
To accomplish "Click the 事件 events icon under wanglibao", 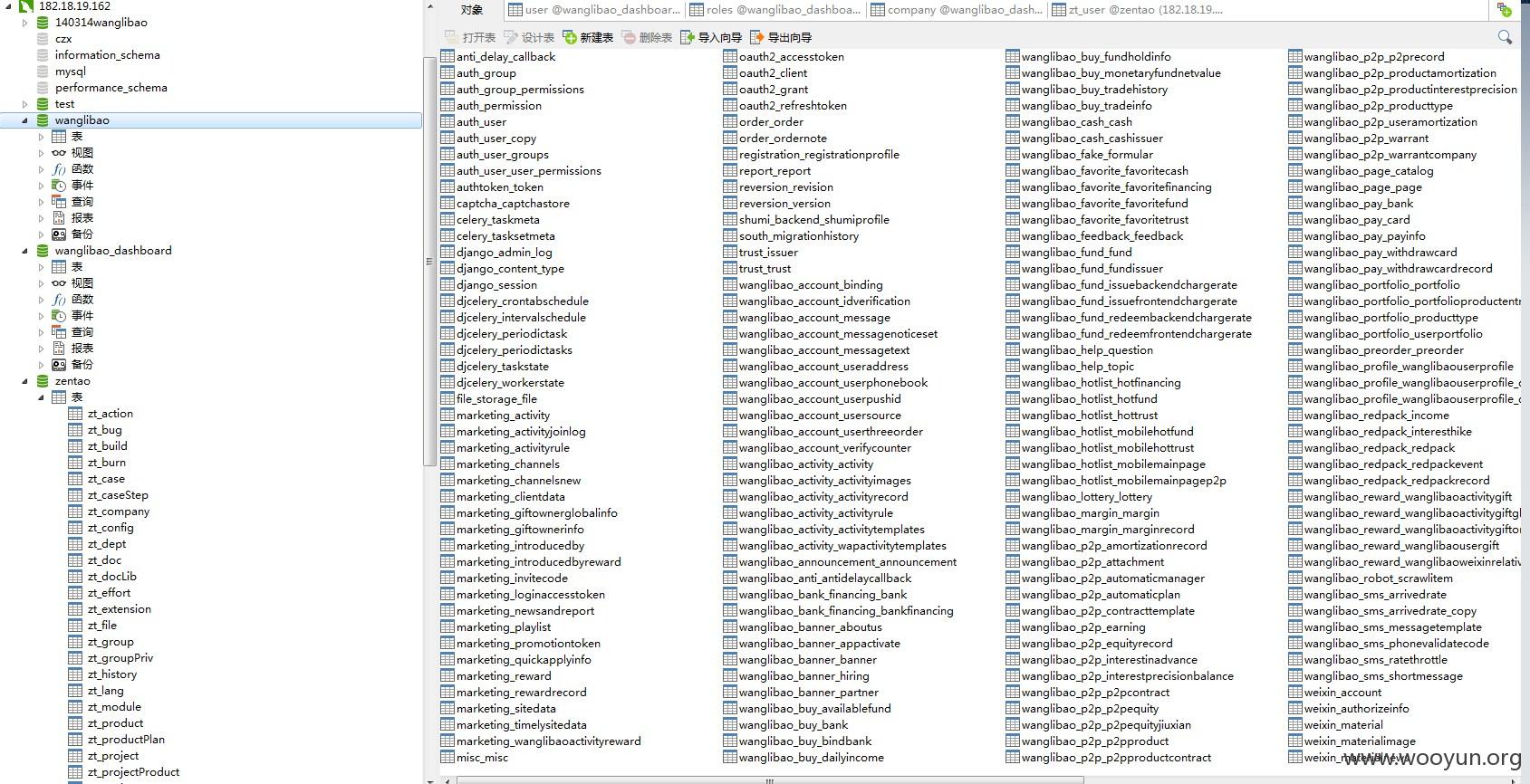I will point(59,186).
